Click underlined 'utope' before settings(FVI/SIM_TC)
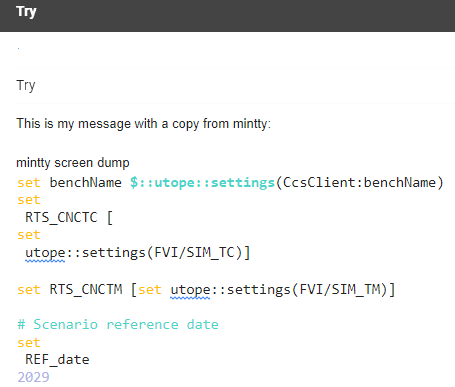455x387 pixels. pyautogui.click(x=45, y=253)
